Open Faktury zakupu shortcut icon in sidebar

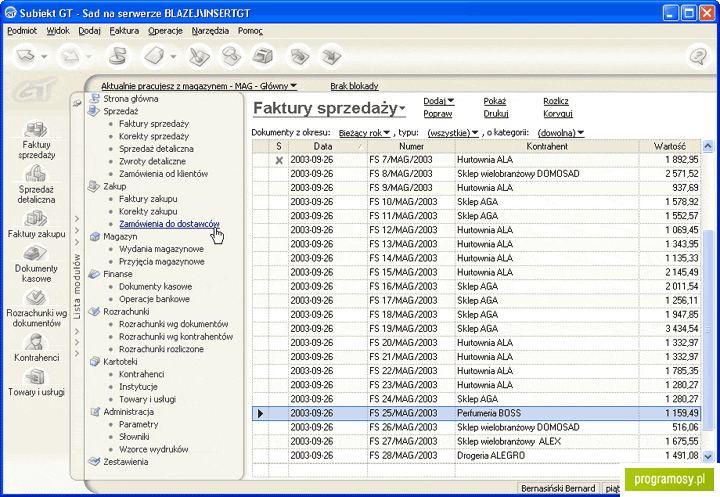point(36,218)
